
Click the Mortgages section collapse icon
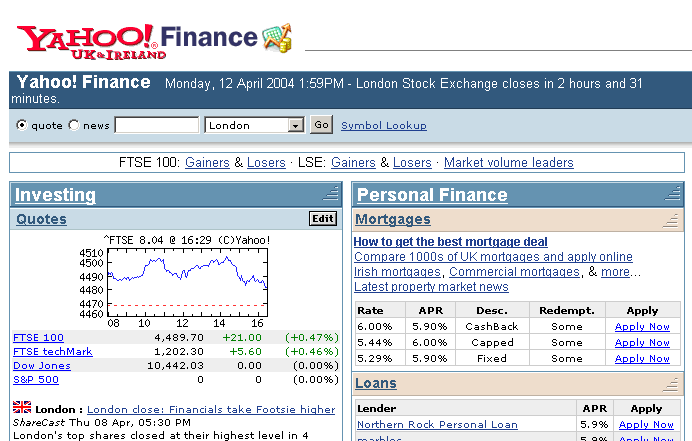[674, 219]
